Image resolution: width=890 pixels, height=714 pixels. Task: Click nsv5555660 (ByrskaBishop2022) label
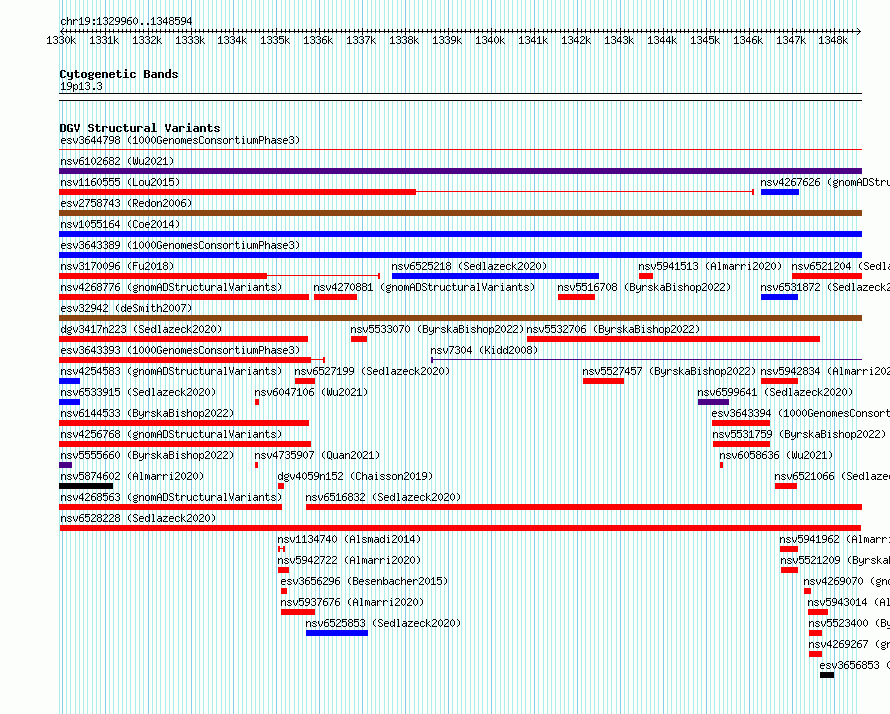point(147,455)
